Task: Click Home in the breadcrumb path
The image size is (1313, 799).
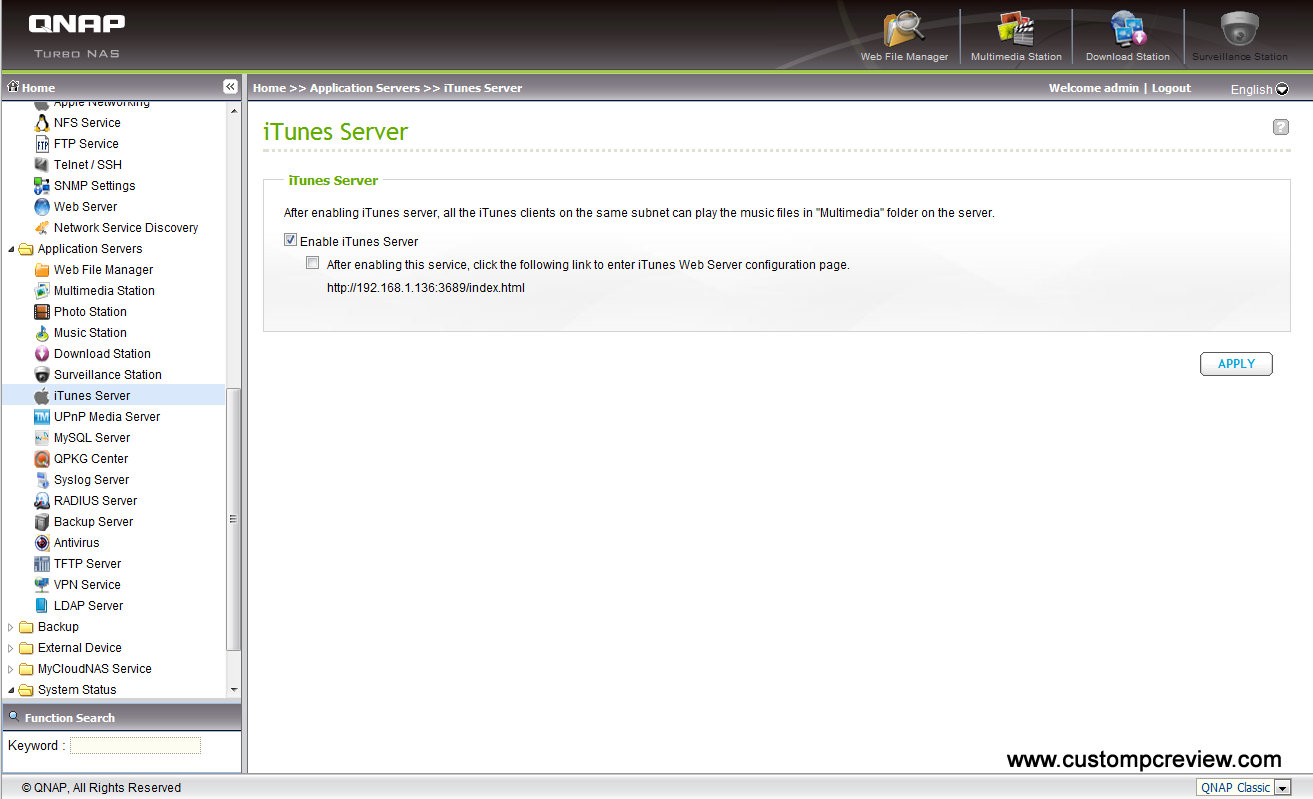Action: pyautogui.click(x=269, y=88)
